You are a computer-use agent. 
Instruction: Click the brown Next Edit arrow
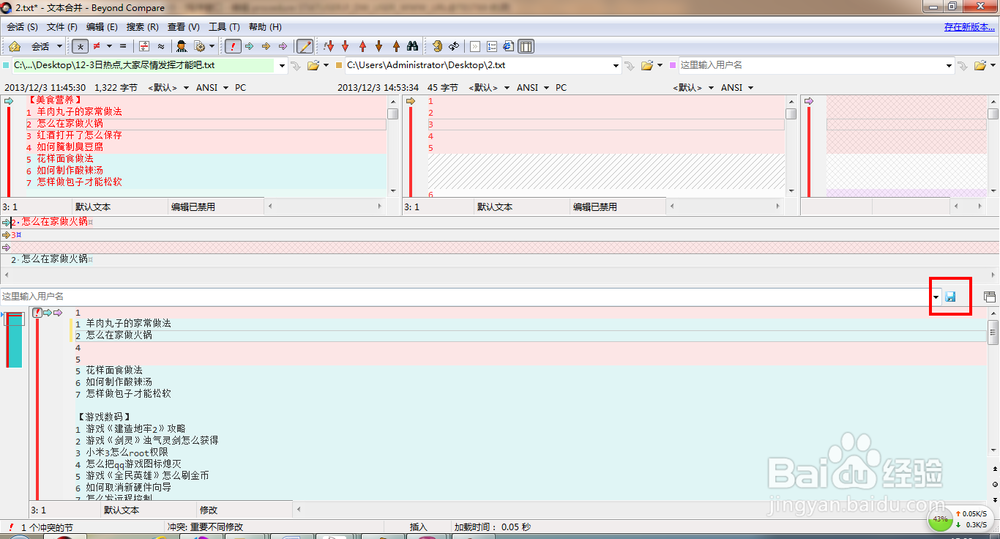click(379, 46)
